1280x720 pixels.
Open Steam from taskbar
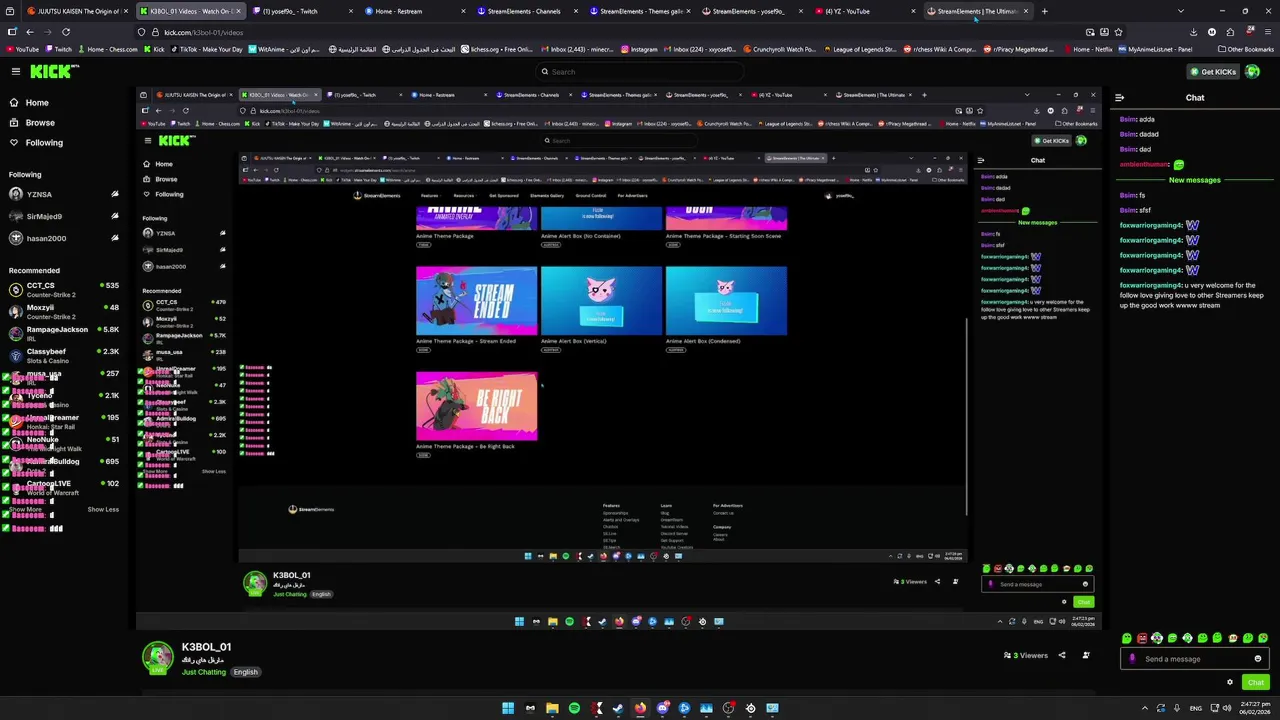click(618, 708)
